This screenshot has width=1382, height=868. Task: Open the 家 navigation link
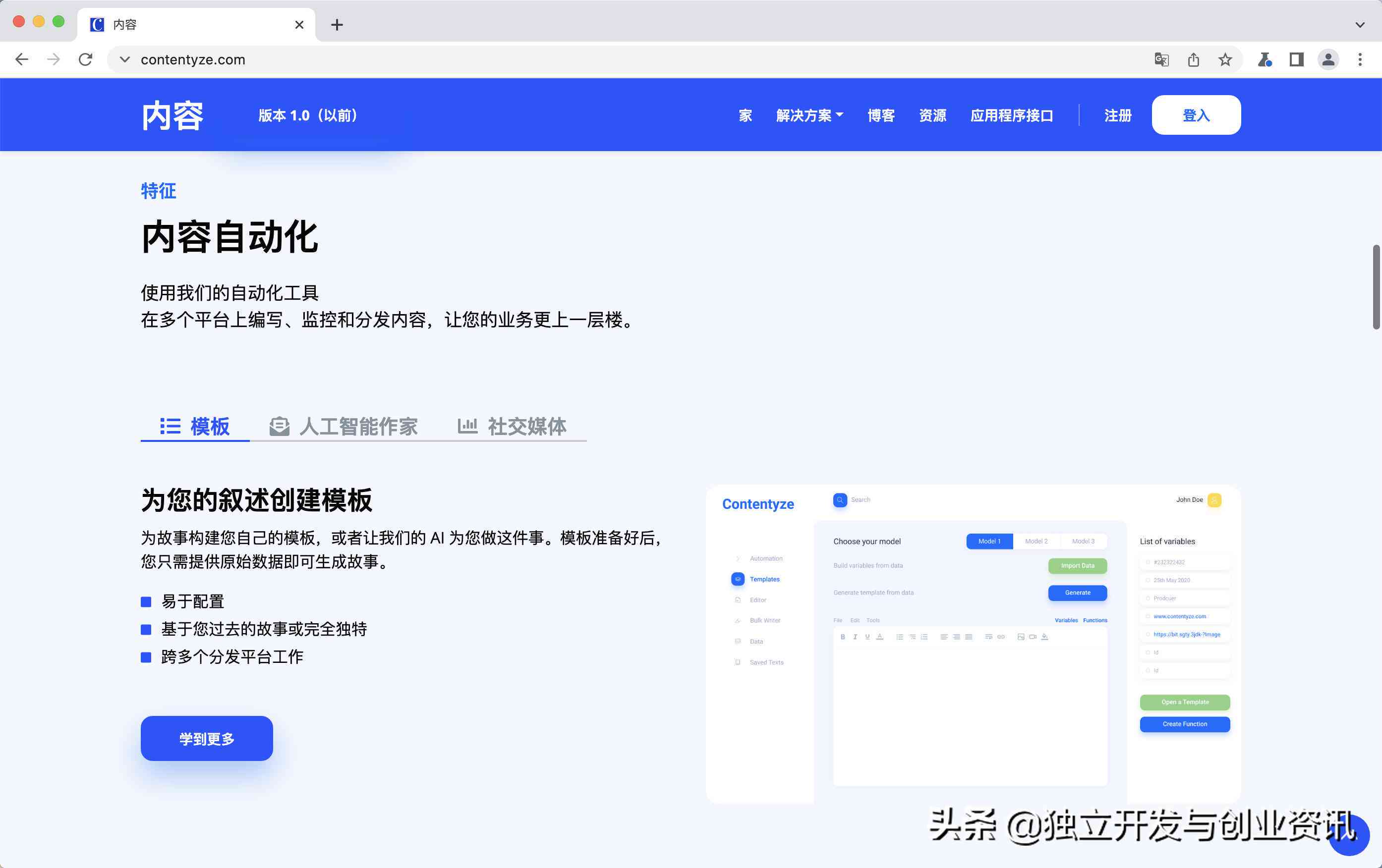pos(745,115)
